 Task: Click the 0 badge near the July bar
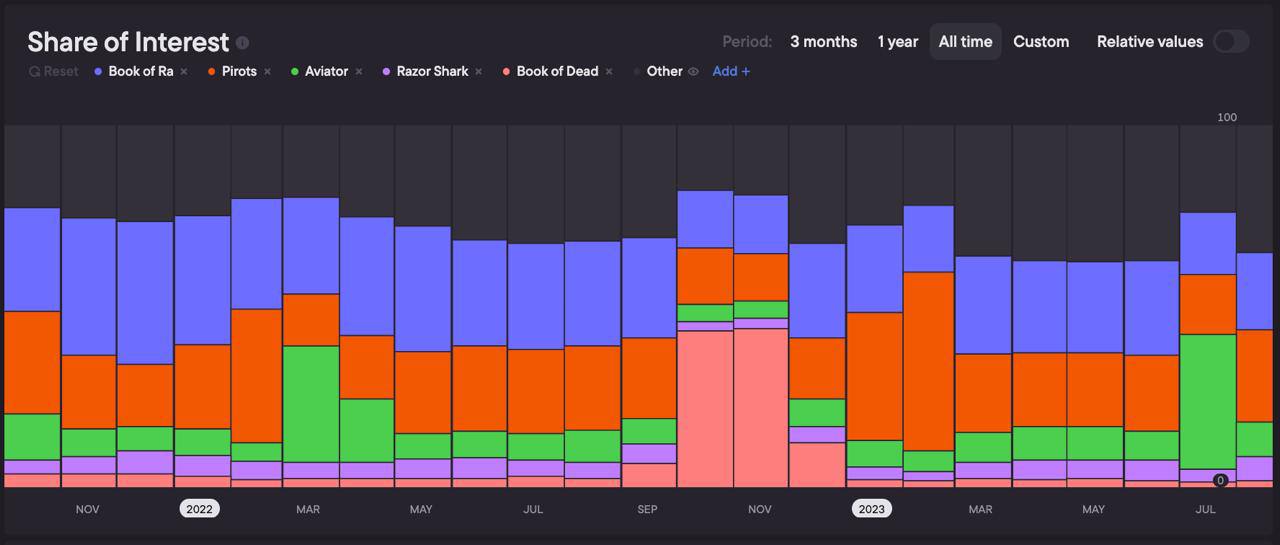click(1220, 481)
